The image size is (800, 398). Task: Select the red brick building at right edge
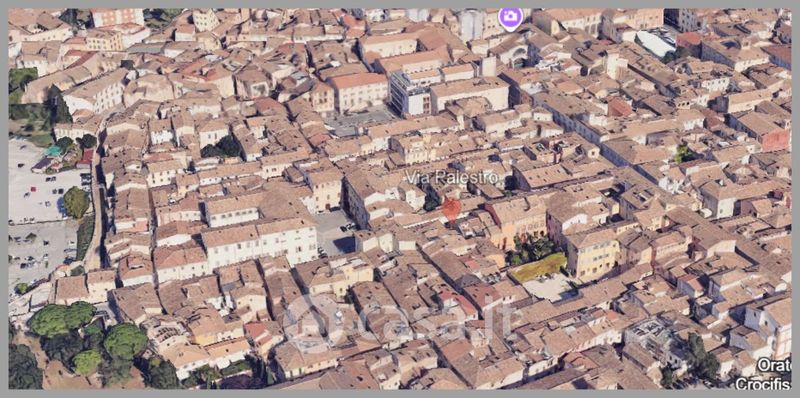click(775, 140)
